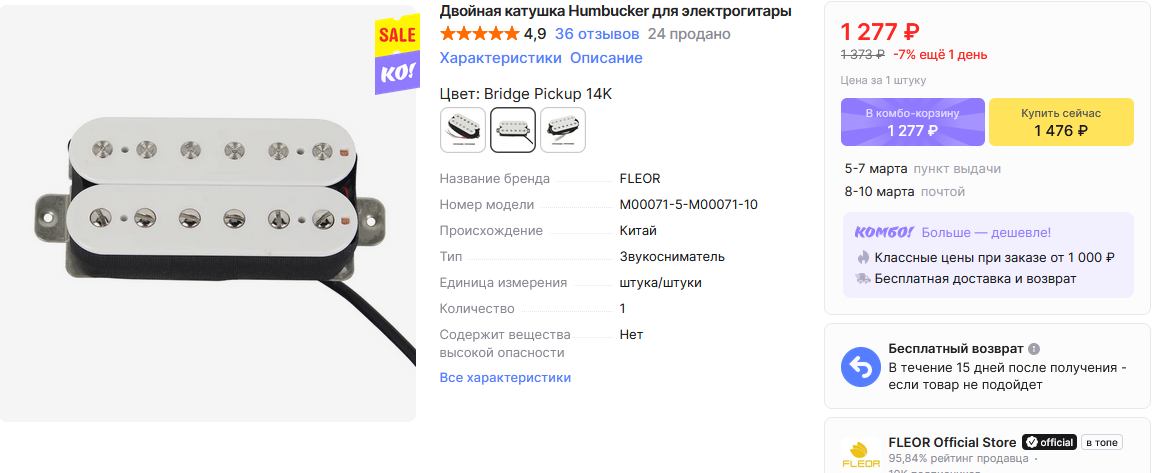Select the first color variant thumbnail
Image resolution: width=1159 pixels, height=473 pixels.
(x=463, y=130)
